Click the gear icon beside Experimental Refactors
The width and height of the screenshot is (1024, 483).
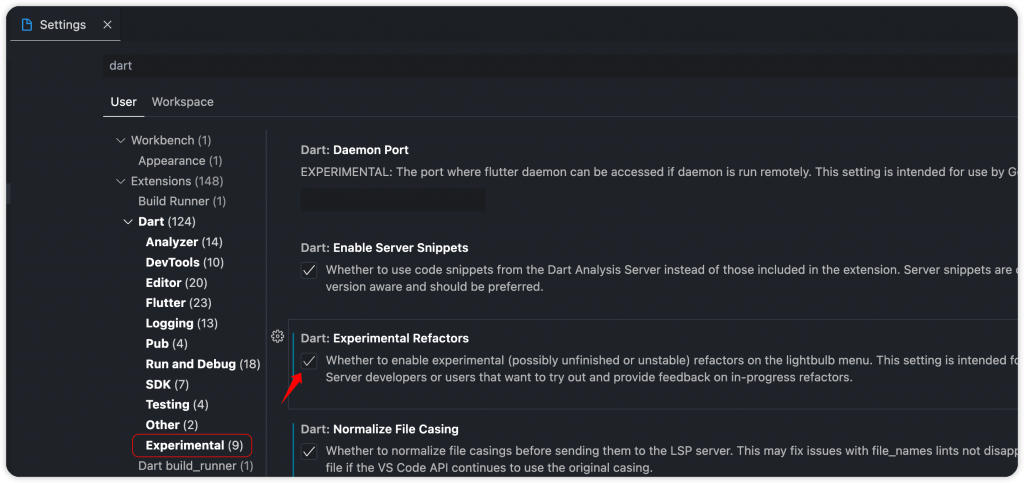pyautogui.click(x=278, y=336)
